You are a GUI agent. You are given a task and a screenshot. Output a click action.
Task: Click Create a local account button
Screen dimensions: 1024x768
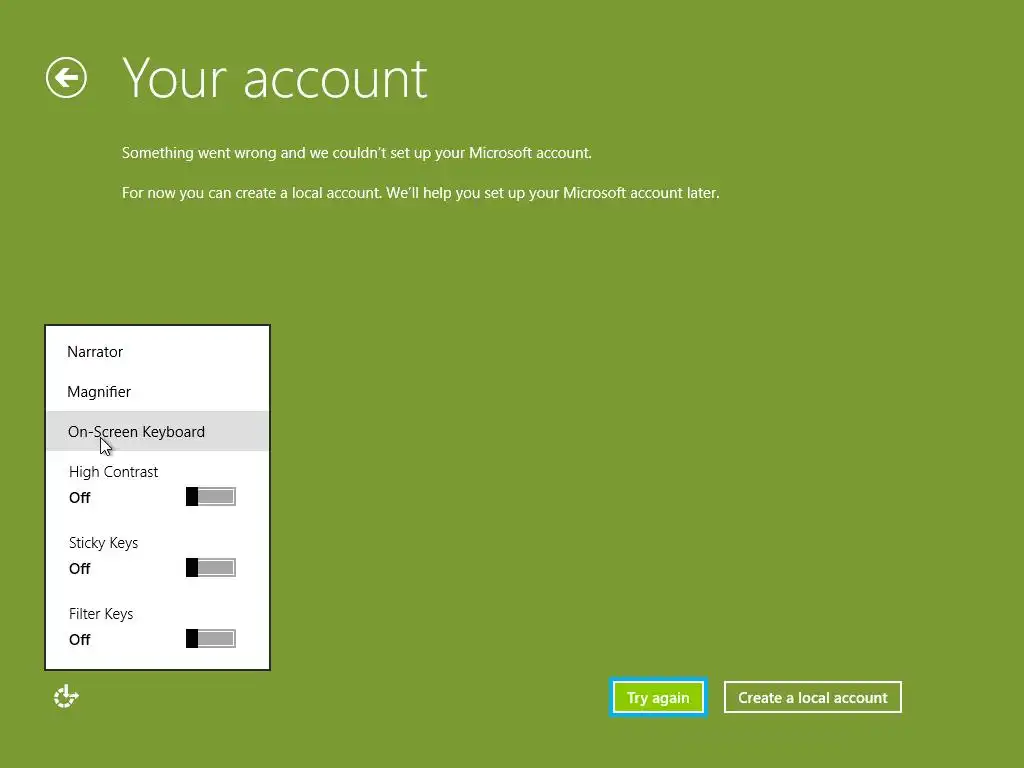point(812,697)
